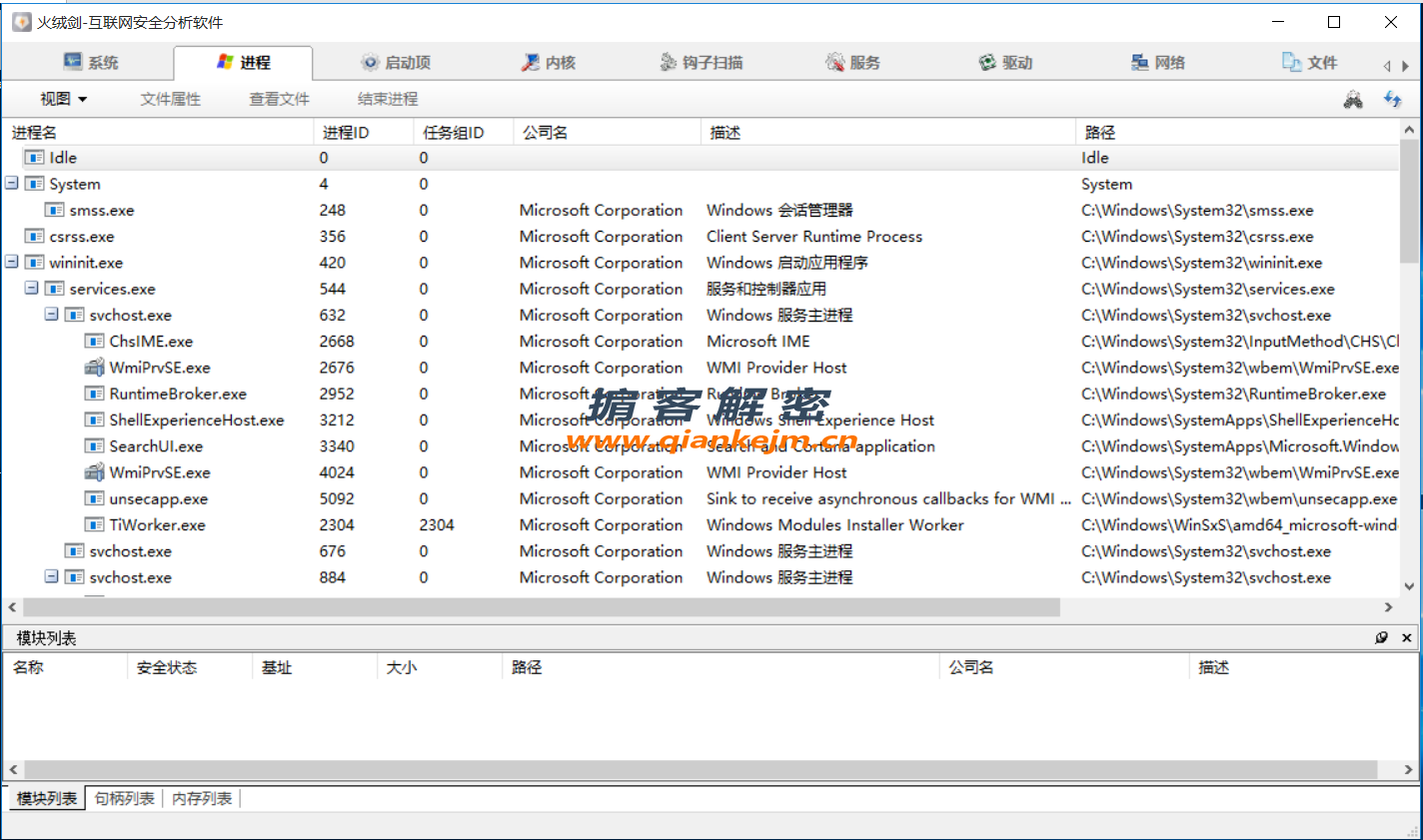
Task: Sort by the 路径 process column header
Action: 1237,132
